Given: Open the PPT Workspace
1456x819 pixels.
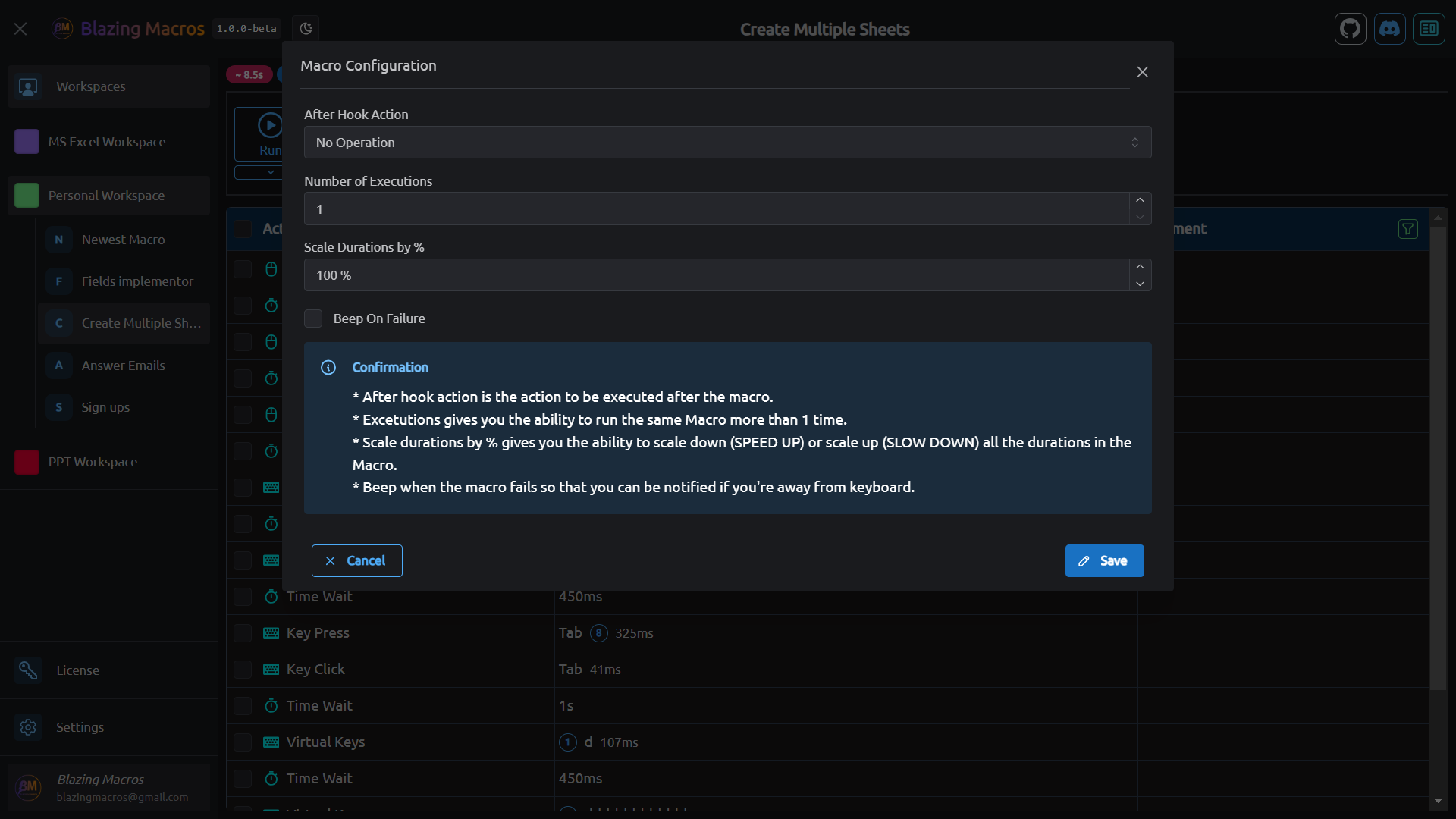Looking at the screenshot, I should tap(108, 462).
